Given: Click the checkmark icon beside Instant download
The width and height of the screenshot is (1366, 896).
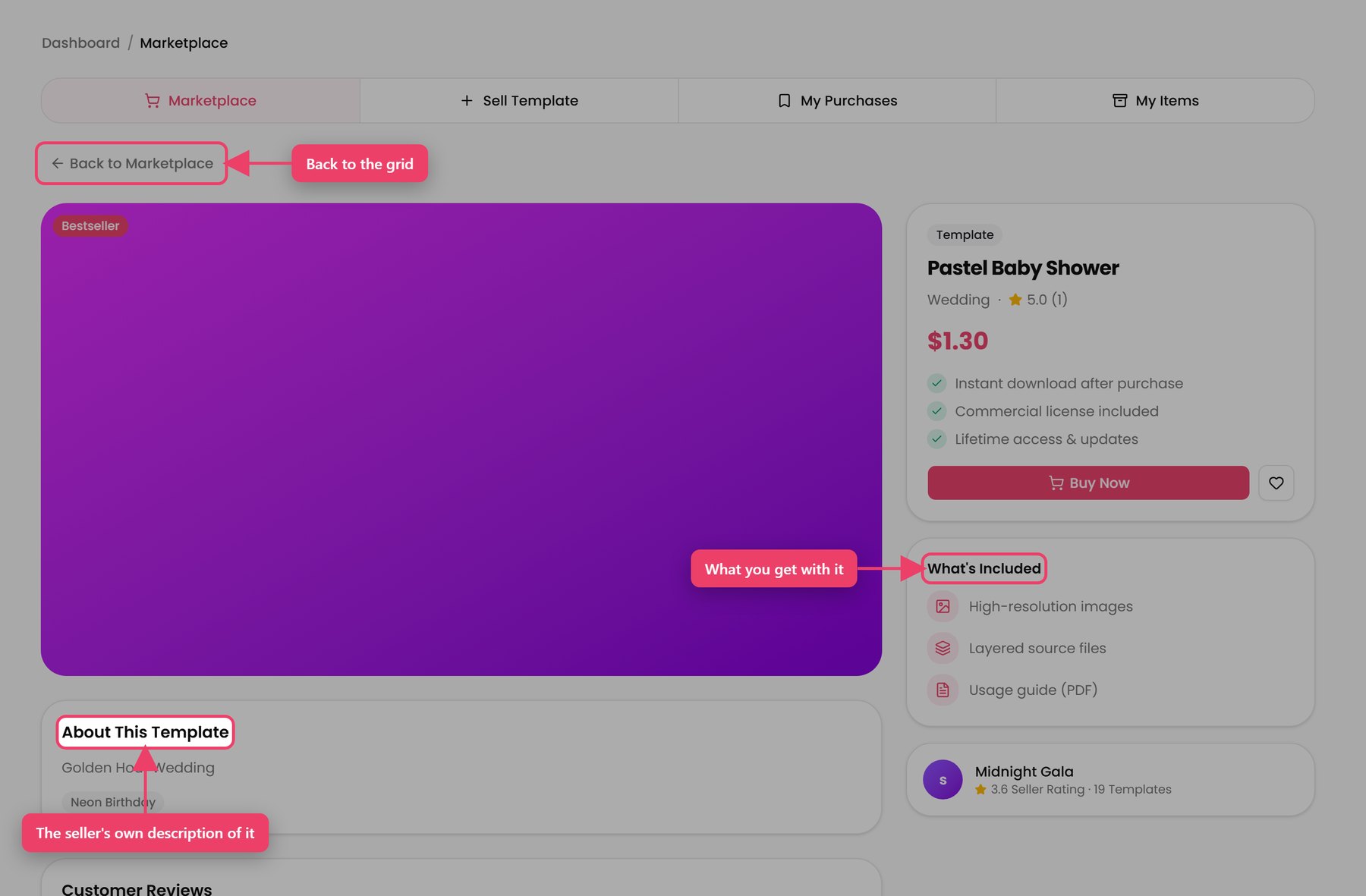Looking at the screenshot, I should pyautogui.click(x=937, y=383).
